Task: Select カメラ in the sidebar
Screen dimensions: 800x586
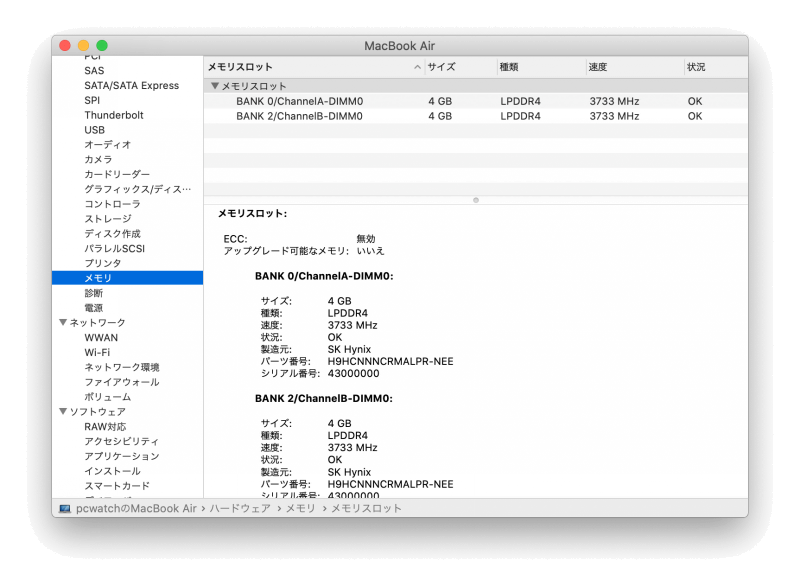Action: coord(93,159)
